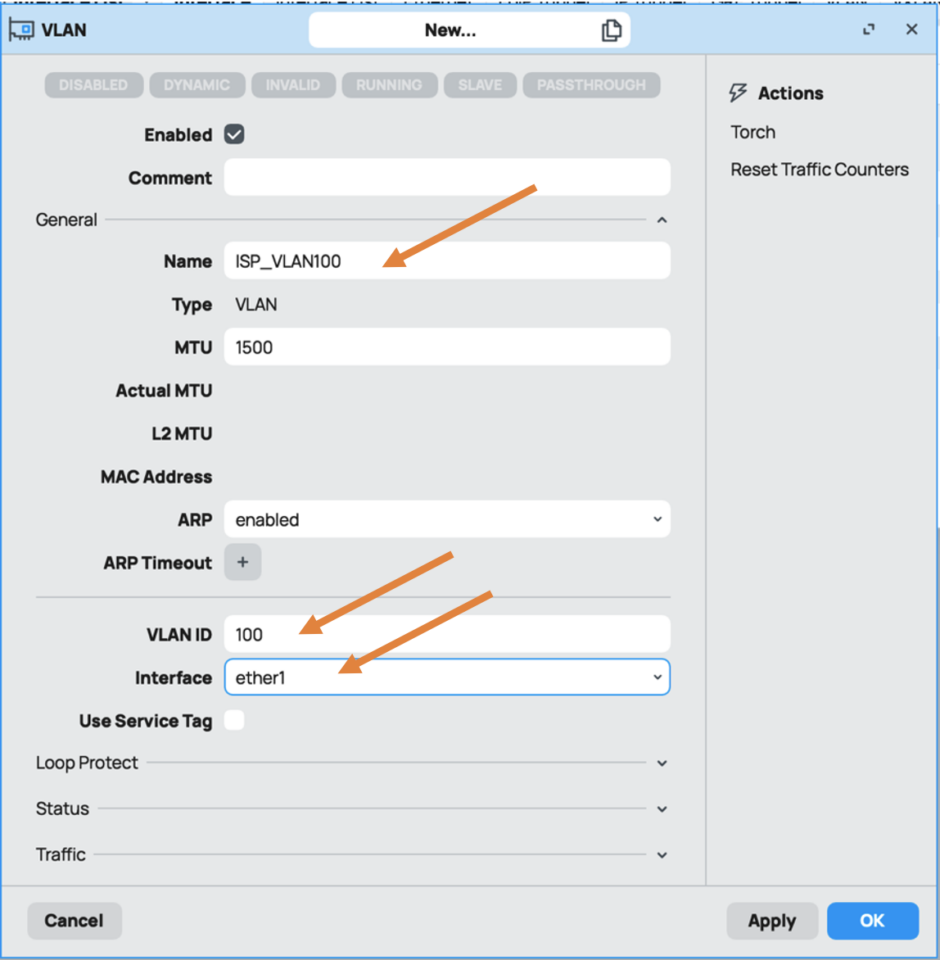This screenshot has height=960, width=940.
Task: Click the duplicate entry icon beside New...
Action: (x=613, y=30)
